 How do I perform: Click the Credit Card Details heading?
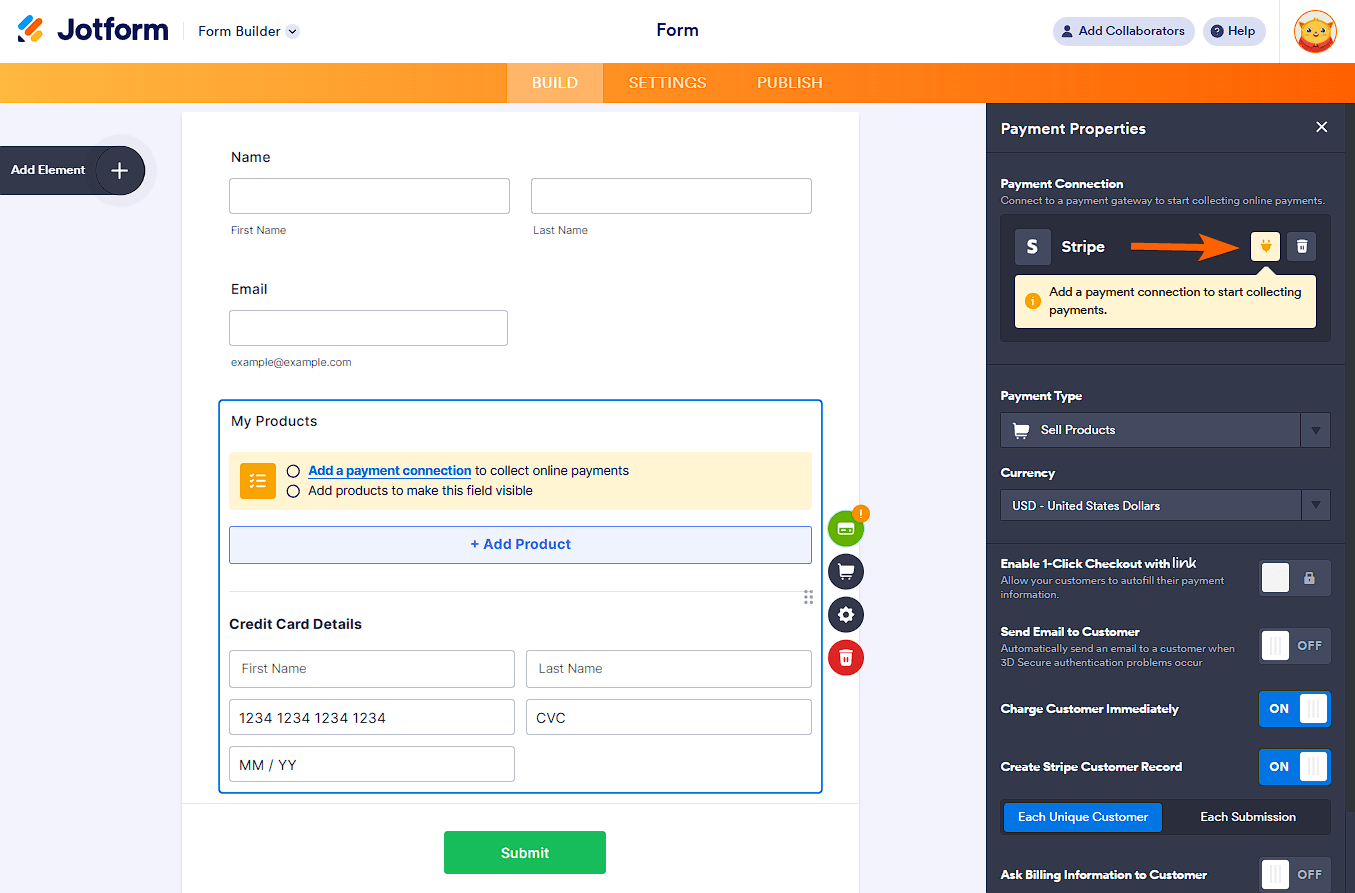[295, 624]
